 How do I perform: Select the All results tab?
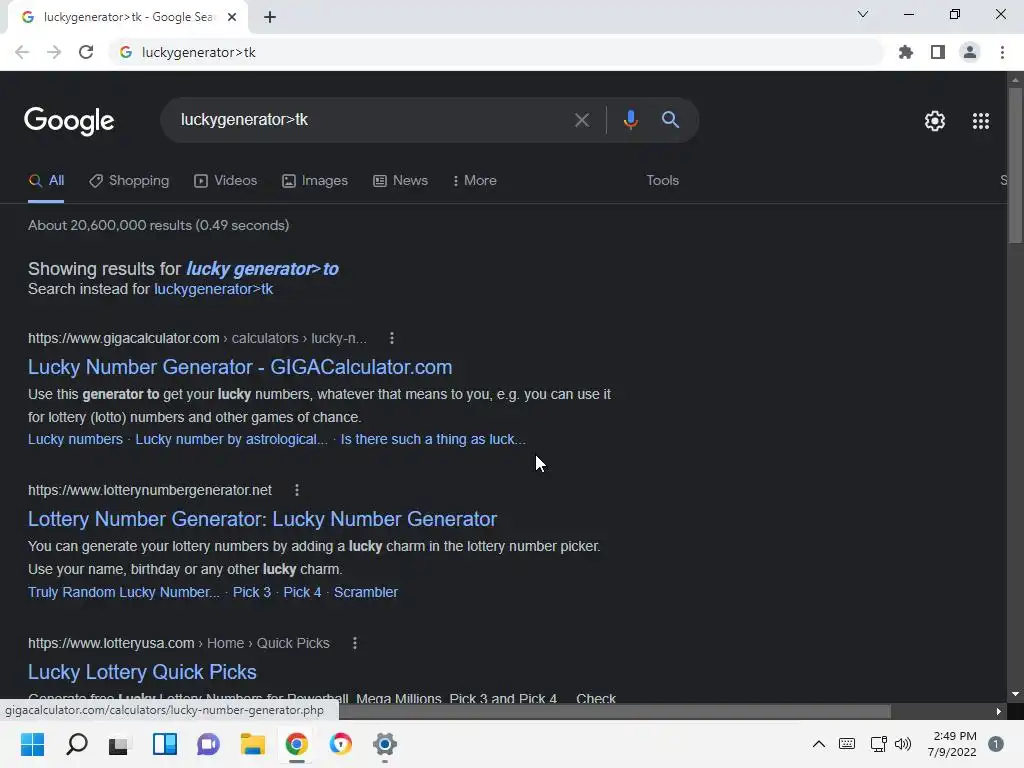(46, 181)
